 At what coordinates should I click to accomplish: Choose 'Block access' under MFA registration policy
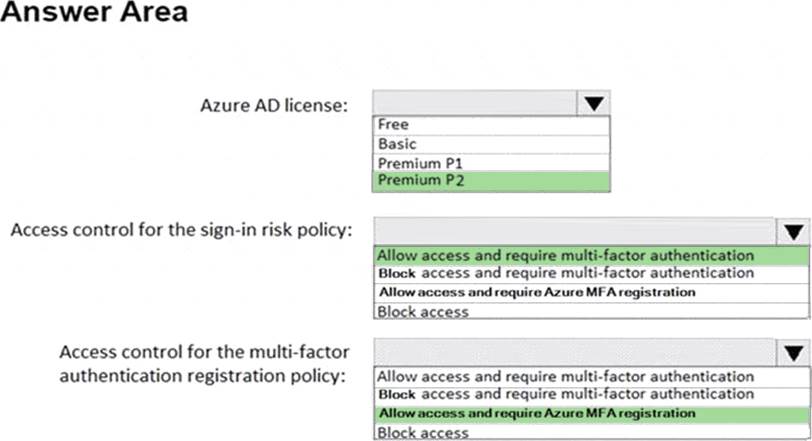tap(565, 432)
